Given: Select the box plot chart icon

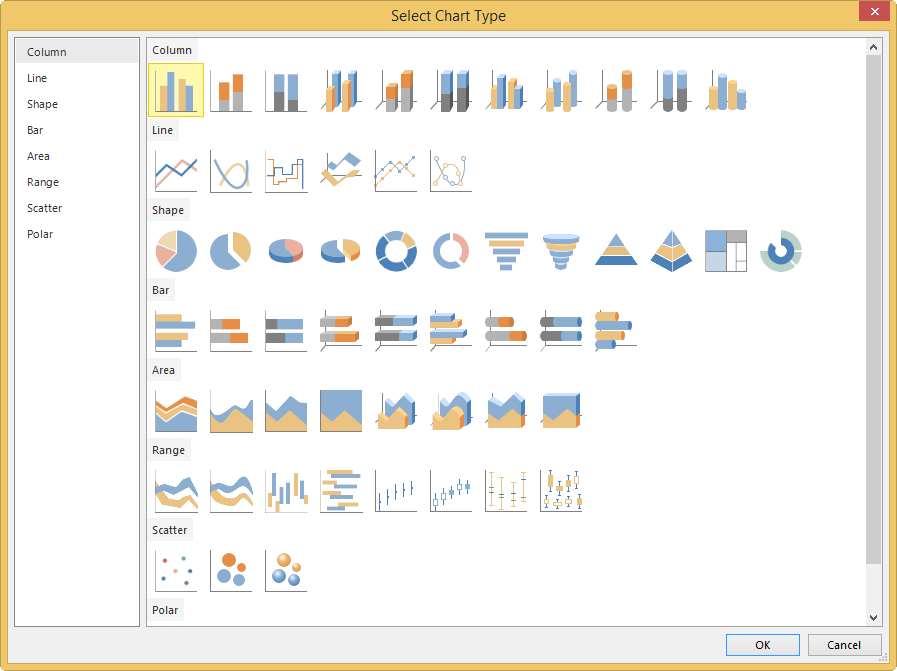Looking at the screenshot, I should tap(561, 491).
